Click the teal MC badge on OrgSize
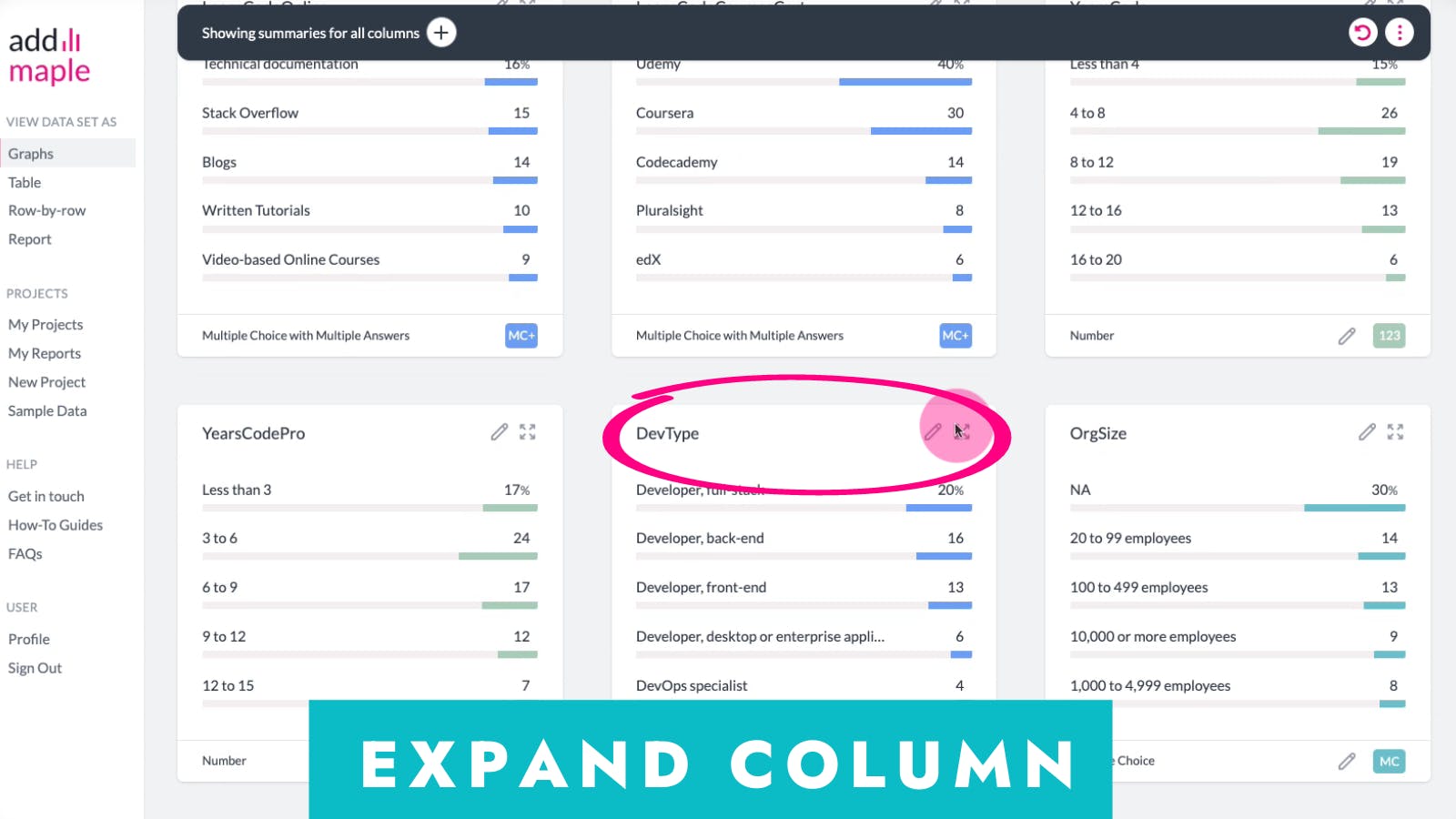The height and width of the screenshot is (819, 1456). 1389,762
